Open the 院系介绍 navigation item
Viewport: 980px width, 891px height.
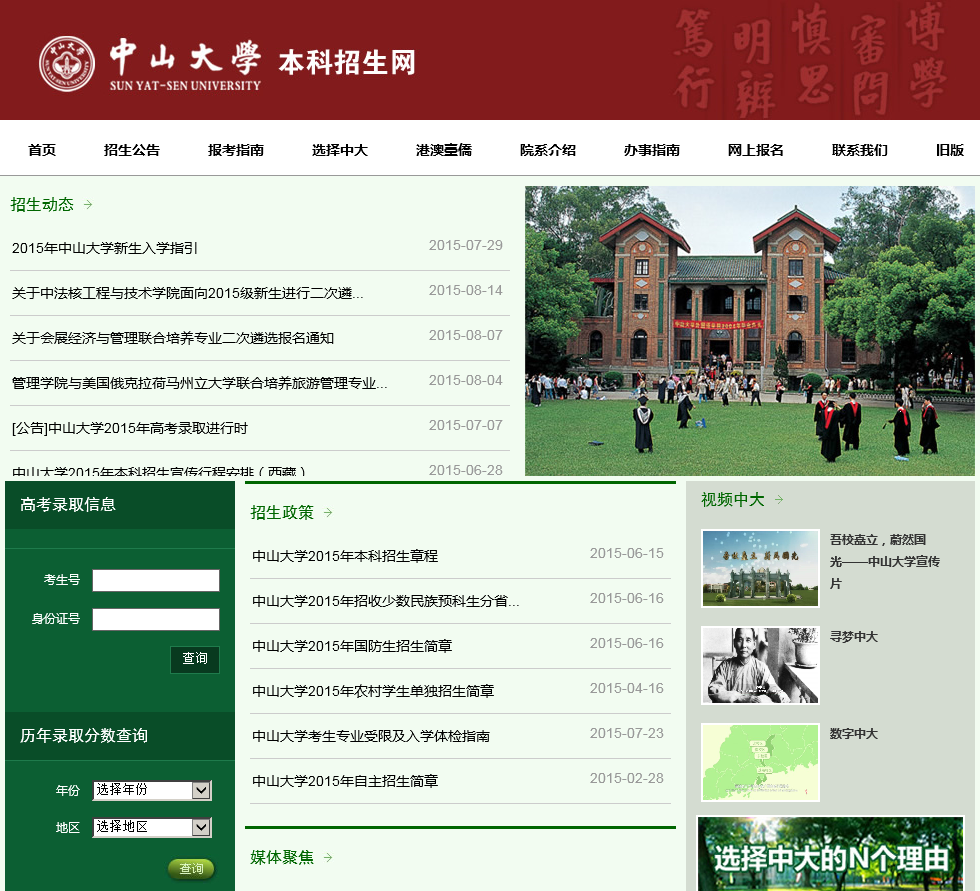(548, 150)
